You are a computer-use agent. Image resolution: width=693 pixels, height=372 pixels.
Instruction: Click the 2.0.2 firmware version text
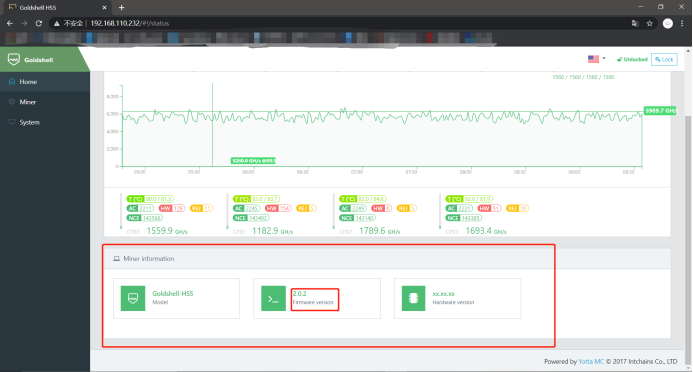coord(299,293)
